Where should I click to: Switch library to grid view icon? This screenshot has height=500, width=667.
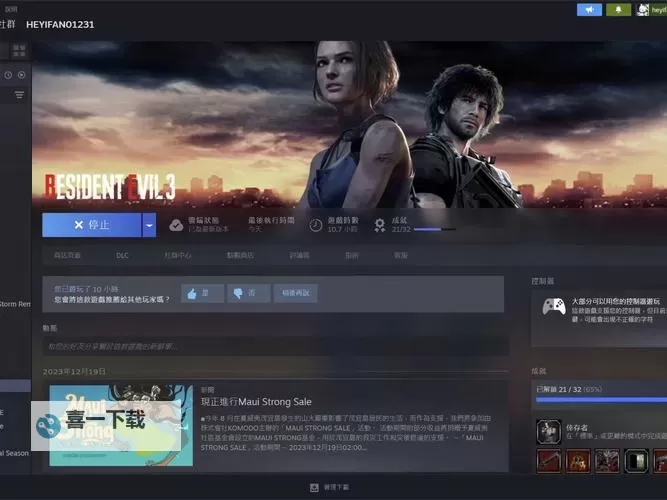(19, 50)
